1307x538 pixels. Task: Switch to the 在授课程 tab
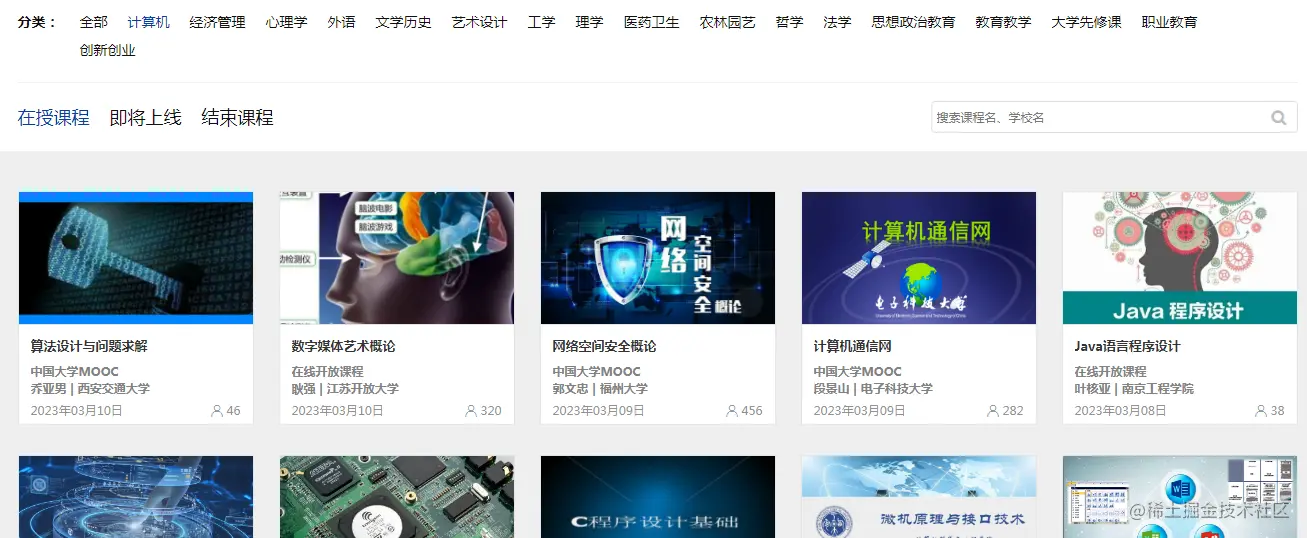(54, 118)
